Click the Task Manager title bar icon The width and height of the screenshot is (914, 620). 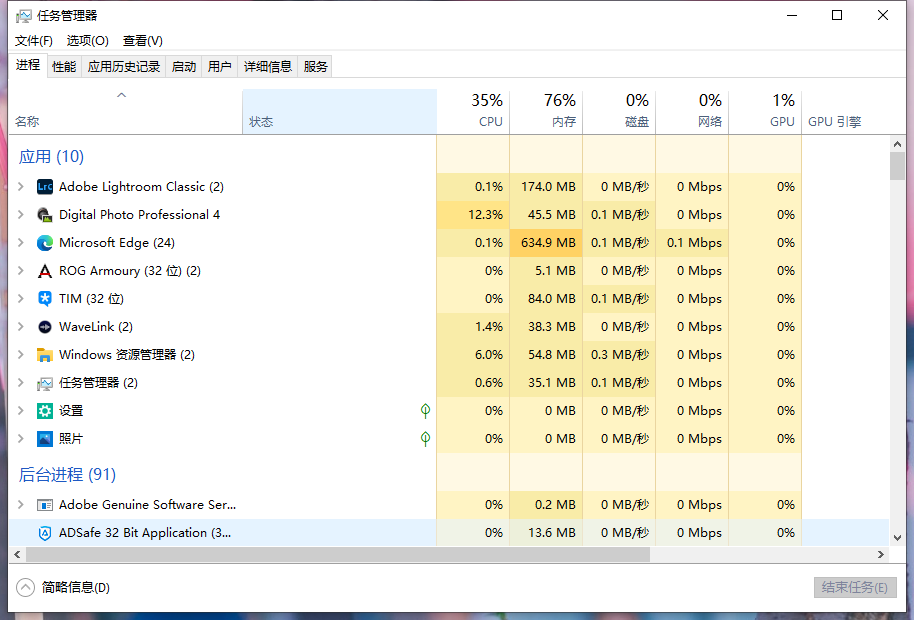[24, 16]
